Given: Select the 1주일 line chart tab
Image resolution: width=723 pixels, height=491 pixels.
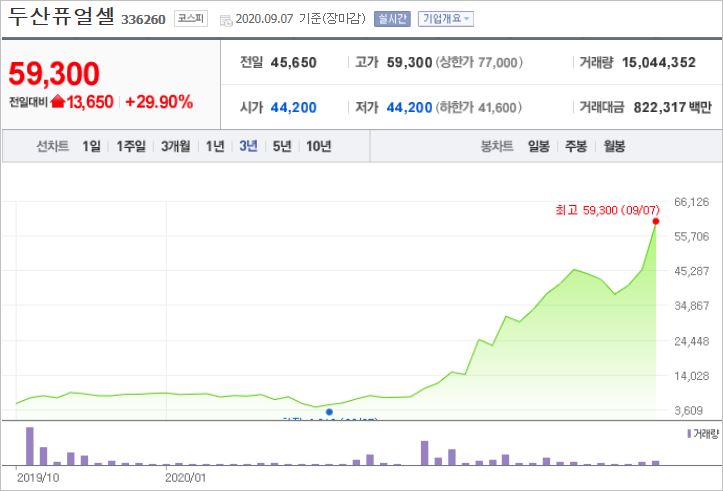Looking at the screenshot, I should click(x=131, y=146).
